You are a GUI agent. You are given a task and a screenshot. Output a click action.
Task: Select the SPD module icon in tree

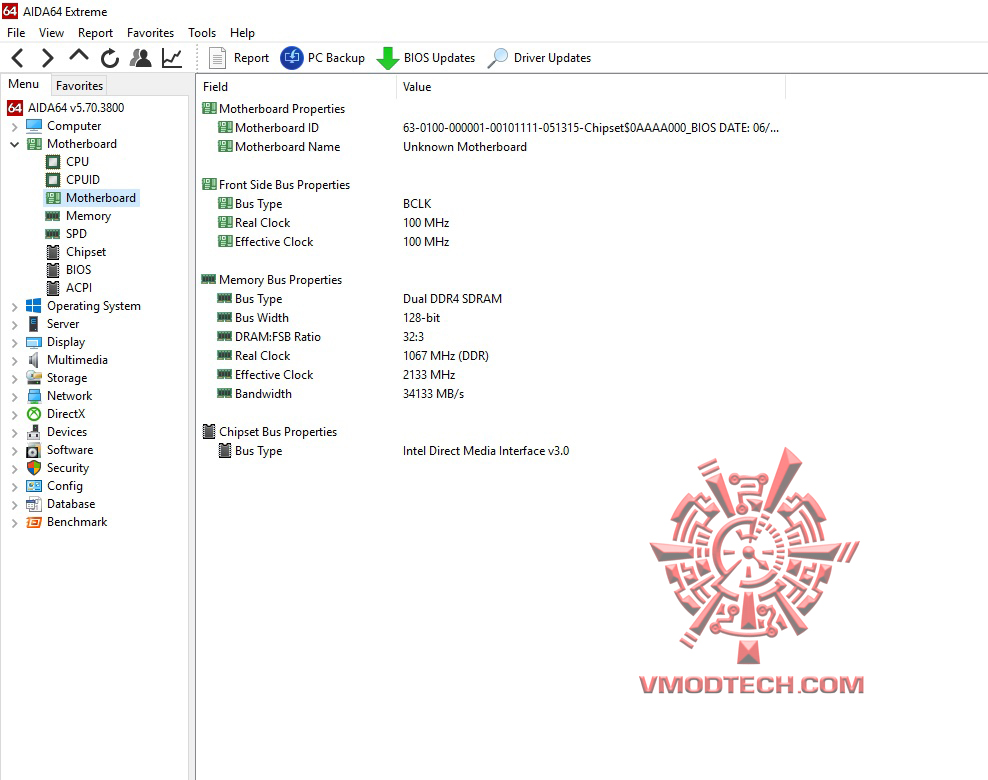point(53,234)
